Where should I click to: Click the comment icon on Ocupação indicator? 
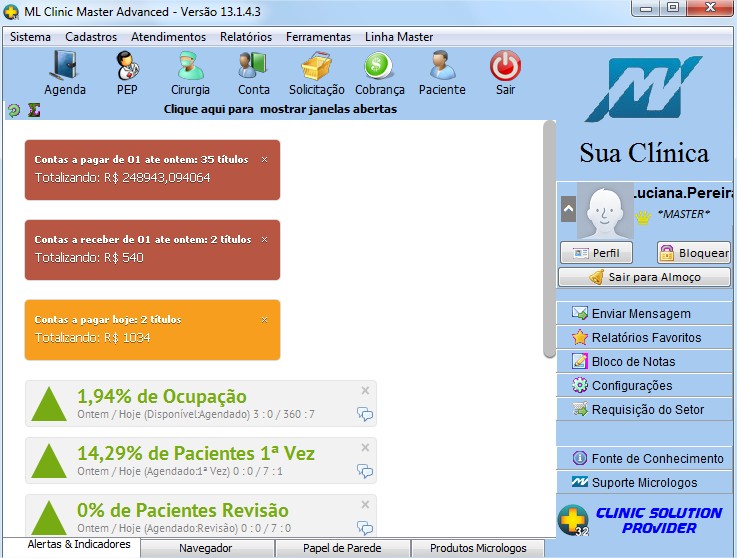365,414
